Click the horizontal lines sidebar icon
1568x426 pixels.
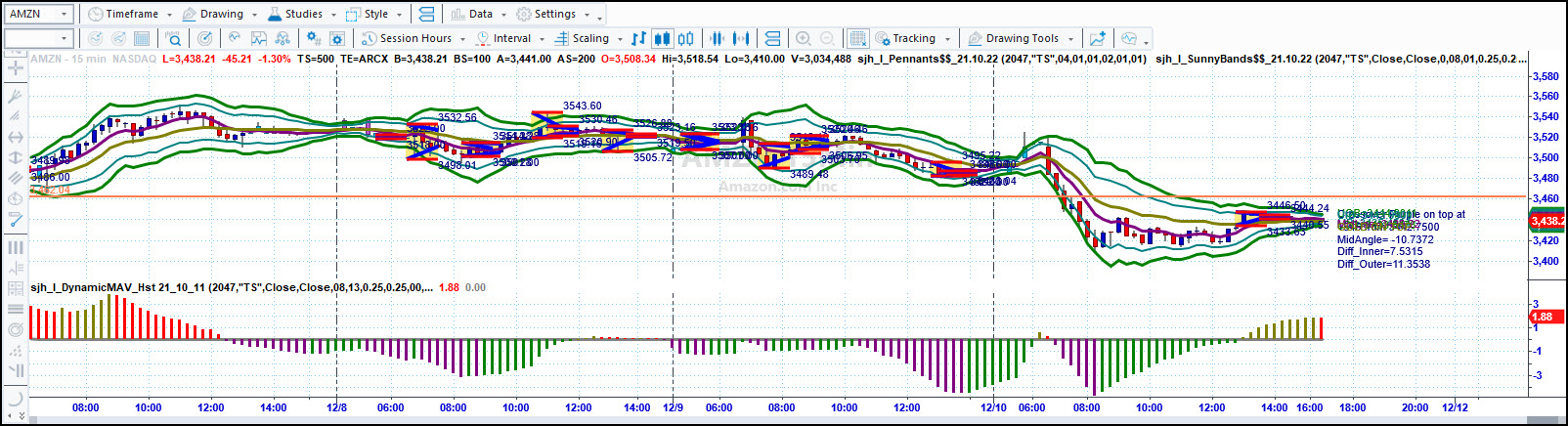pos(15,309)
